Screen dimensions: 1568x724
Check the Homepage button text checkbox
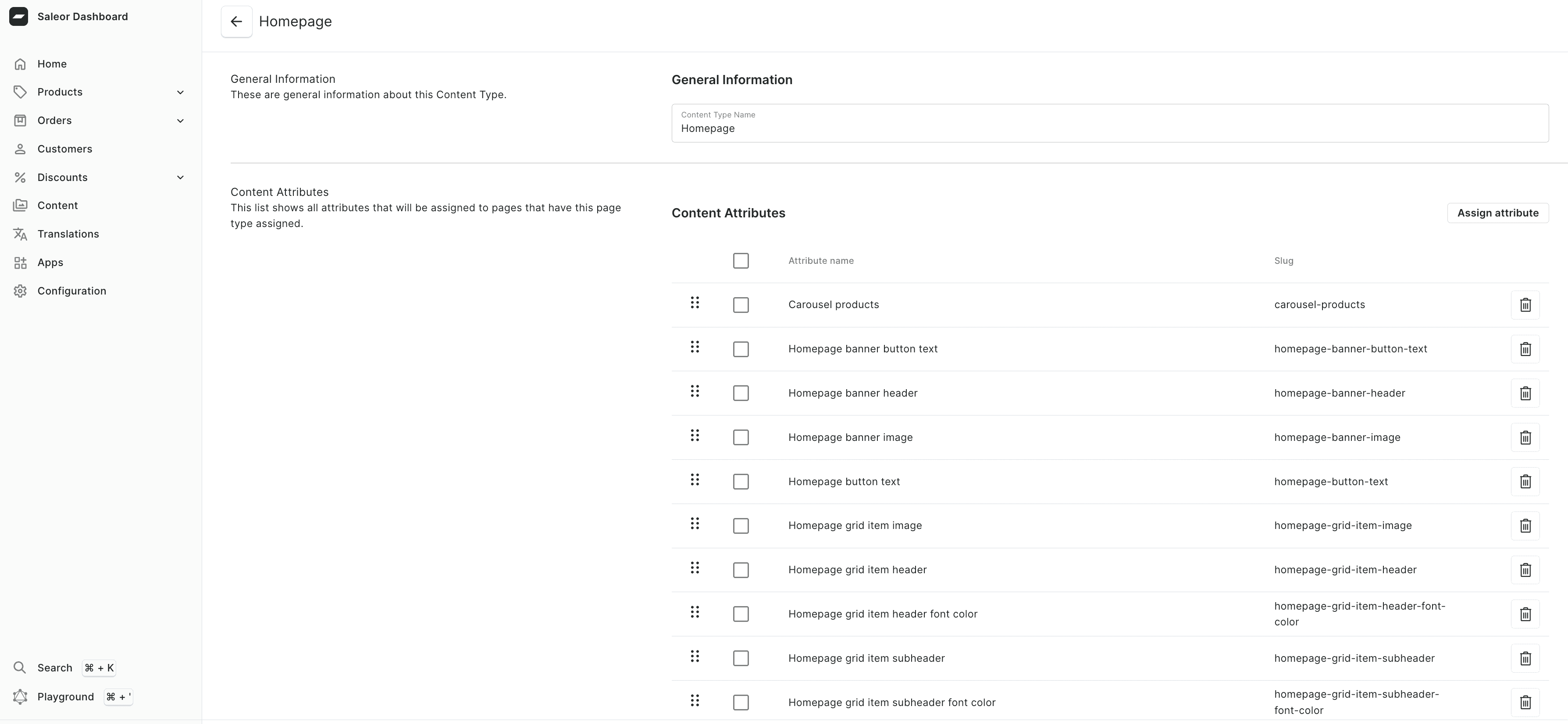tap(741, 482)
